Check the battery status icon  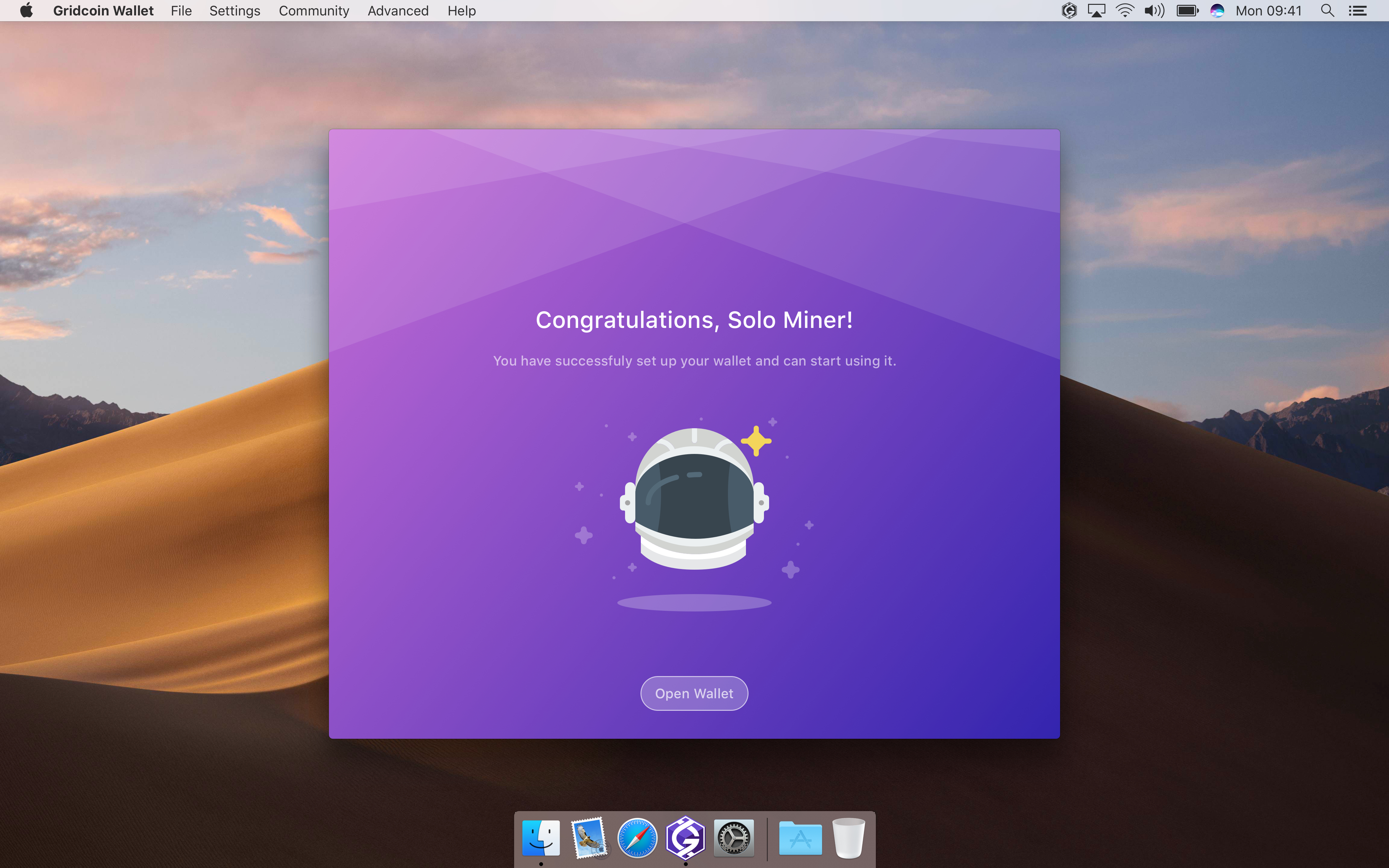tap(1187, 10)
